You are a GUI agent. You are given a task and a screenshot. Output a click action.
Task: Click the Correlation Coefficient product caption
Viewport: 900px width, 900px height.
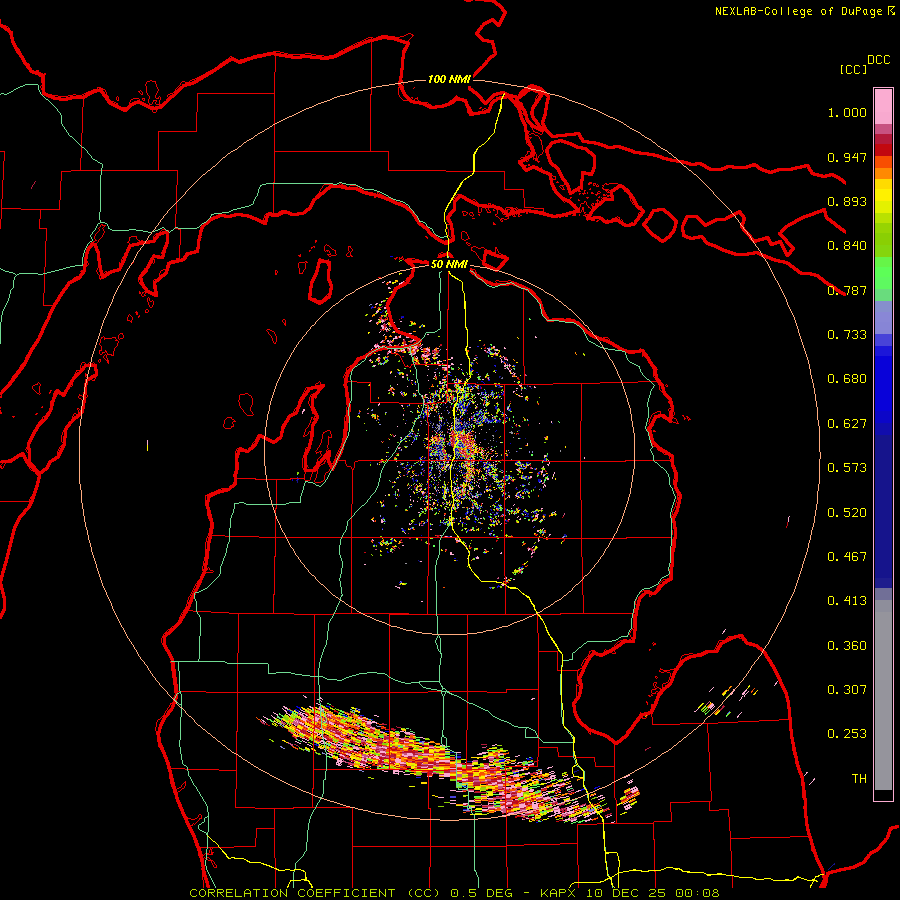tap(454, 893)
